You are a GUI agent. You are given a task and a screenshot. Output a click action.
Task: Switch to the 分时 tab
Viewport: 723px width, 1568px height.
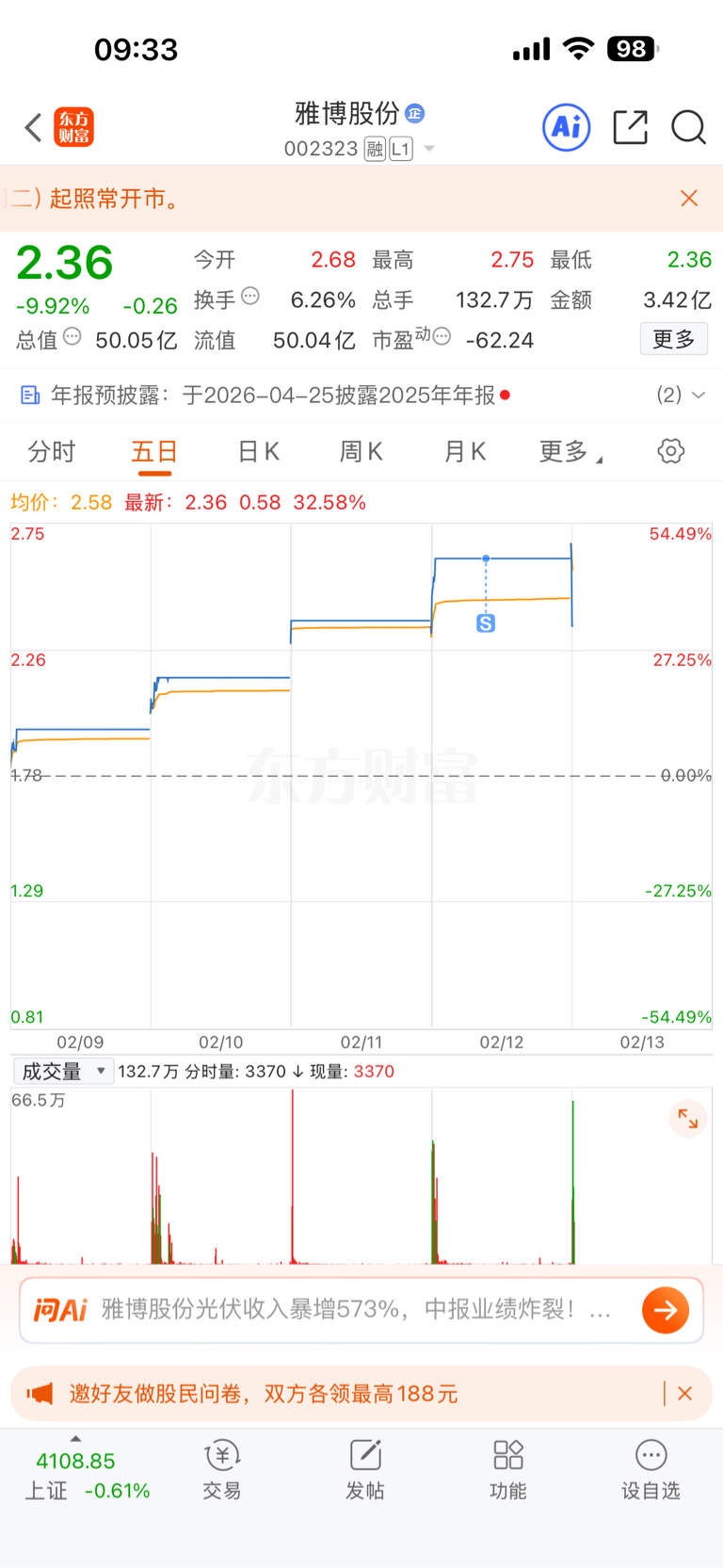pos(51,452)
